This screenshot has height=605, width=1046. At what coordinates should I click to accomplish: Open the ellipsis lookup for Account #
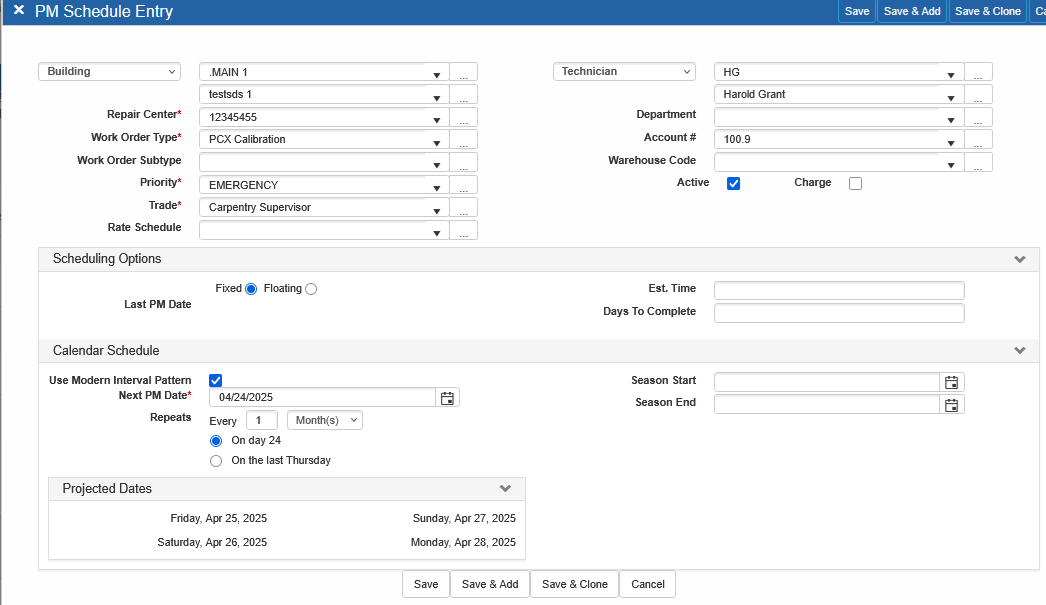(978, 140)
